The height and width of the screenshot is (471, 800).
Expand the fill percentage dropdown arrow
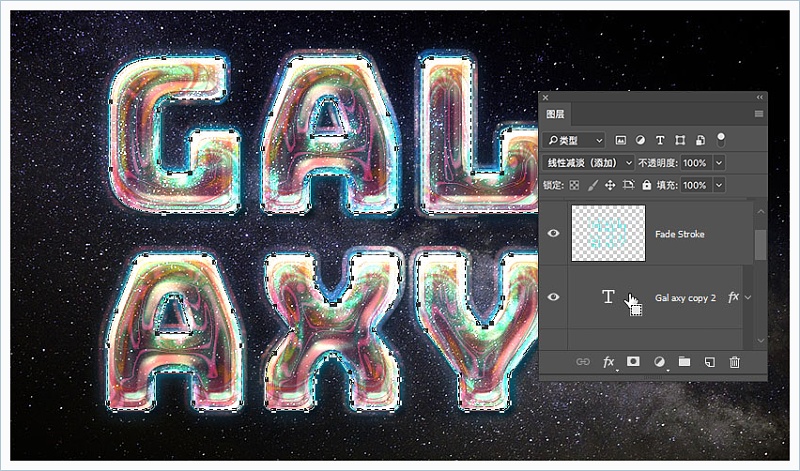point(719,185)
